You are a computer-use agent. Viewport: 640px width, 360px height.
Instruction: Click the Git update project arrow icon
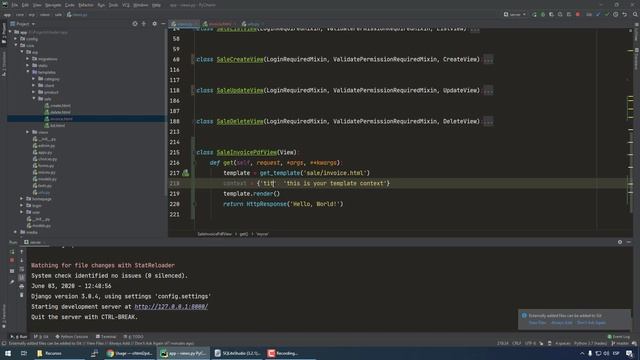click(x=598, y=15)
